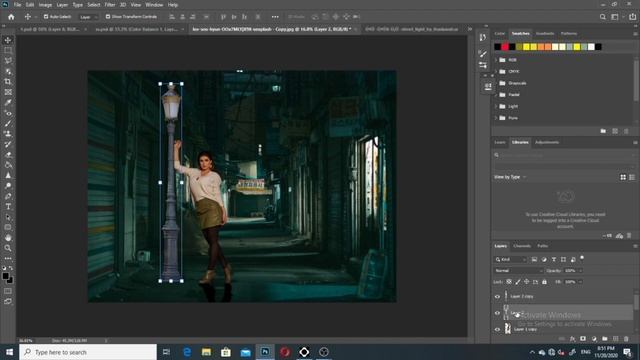Click the Home icon in the options bar
Image resolution: width=640 pixels, height=360 pixels.
pos(11,17)
